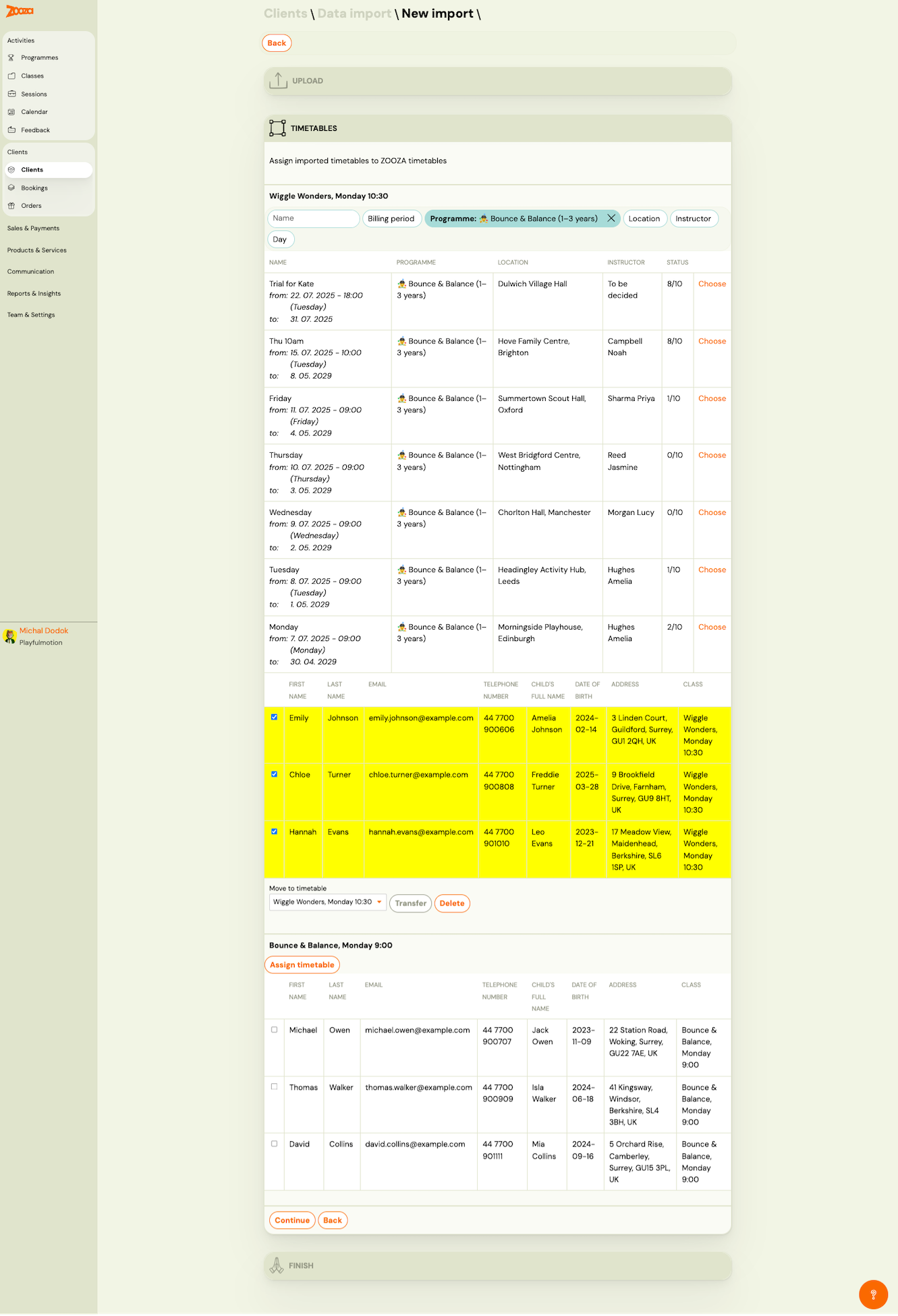Expand the UPLOAD section

(x=498, y=81)
